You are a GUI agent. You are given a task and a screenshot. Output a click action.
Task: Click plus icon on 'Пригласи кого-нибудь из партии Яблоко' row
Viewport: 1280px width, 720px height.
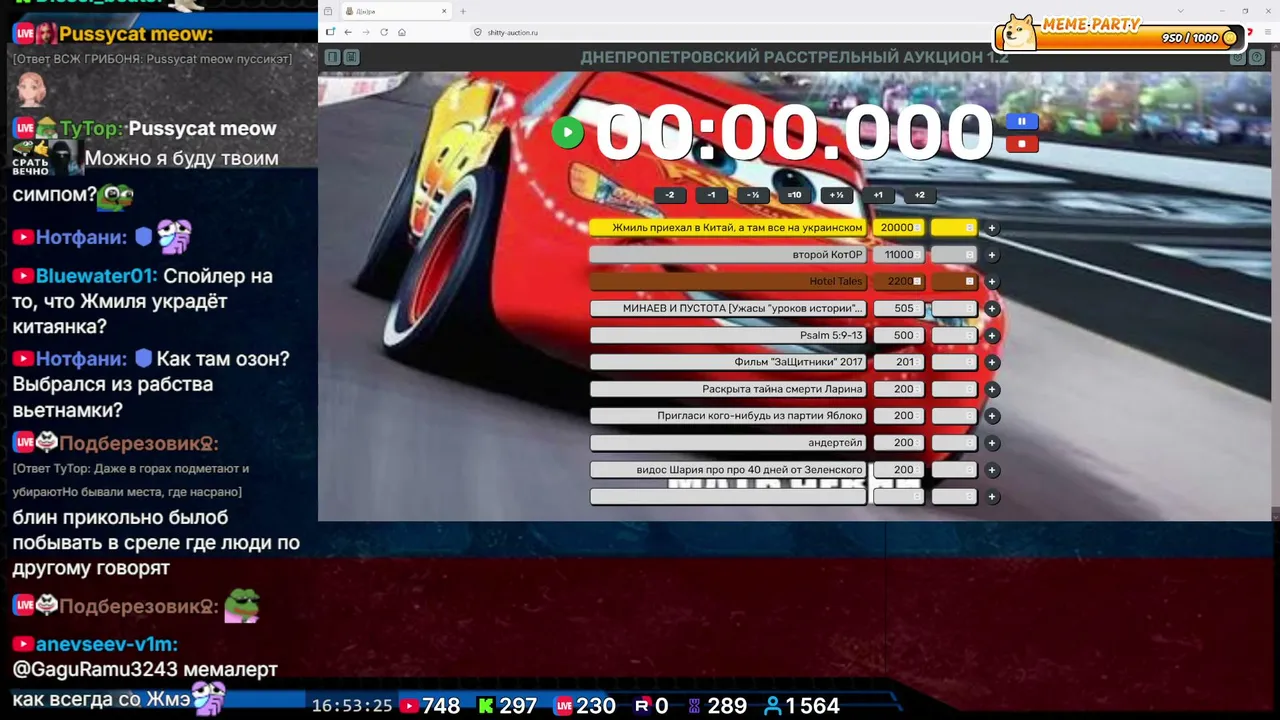(992, 416)
